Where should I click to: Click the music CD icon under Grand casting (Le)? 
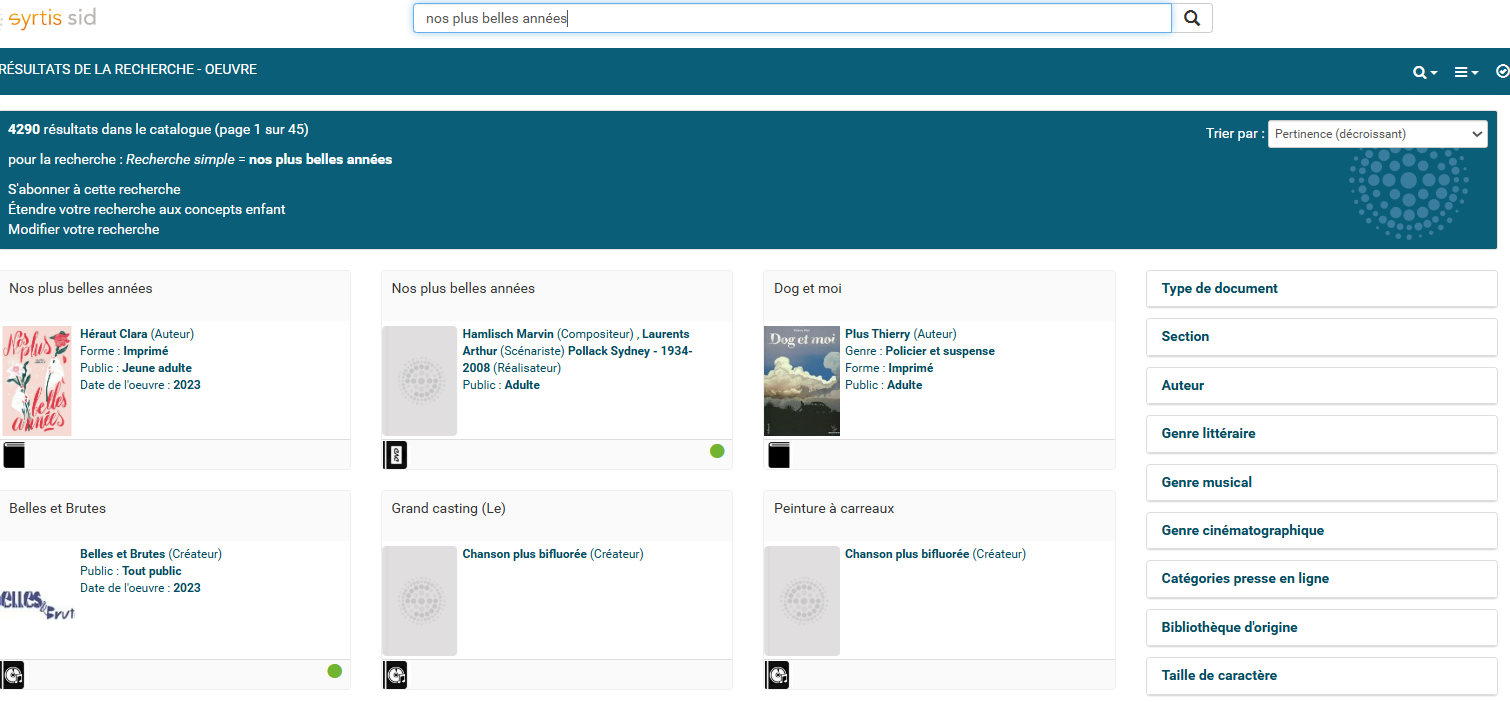tap(395, 675)
